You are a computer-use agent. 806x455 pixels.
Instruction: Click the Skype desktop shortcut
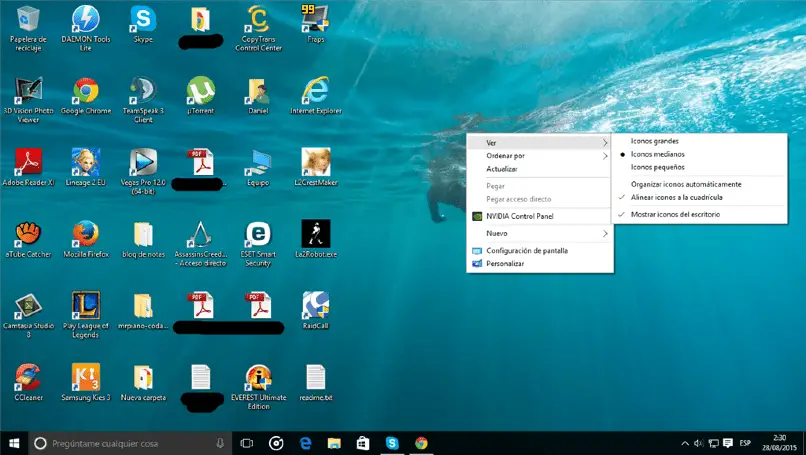[x=143, y=20]
